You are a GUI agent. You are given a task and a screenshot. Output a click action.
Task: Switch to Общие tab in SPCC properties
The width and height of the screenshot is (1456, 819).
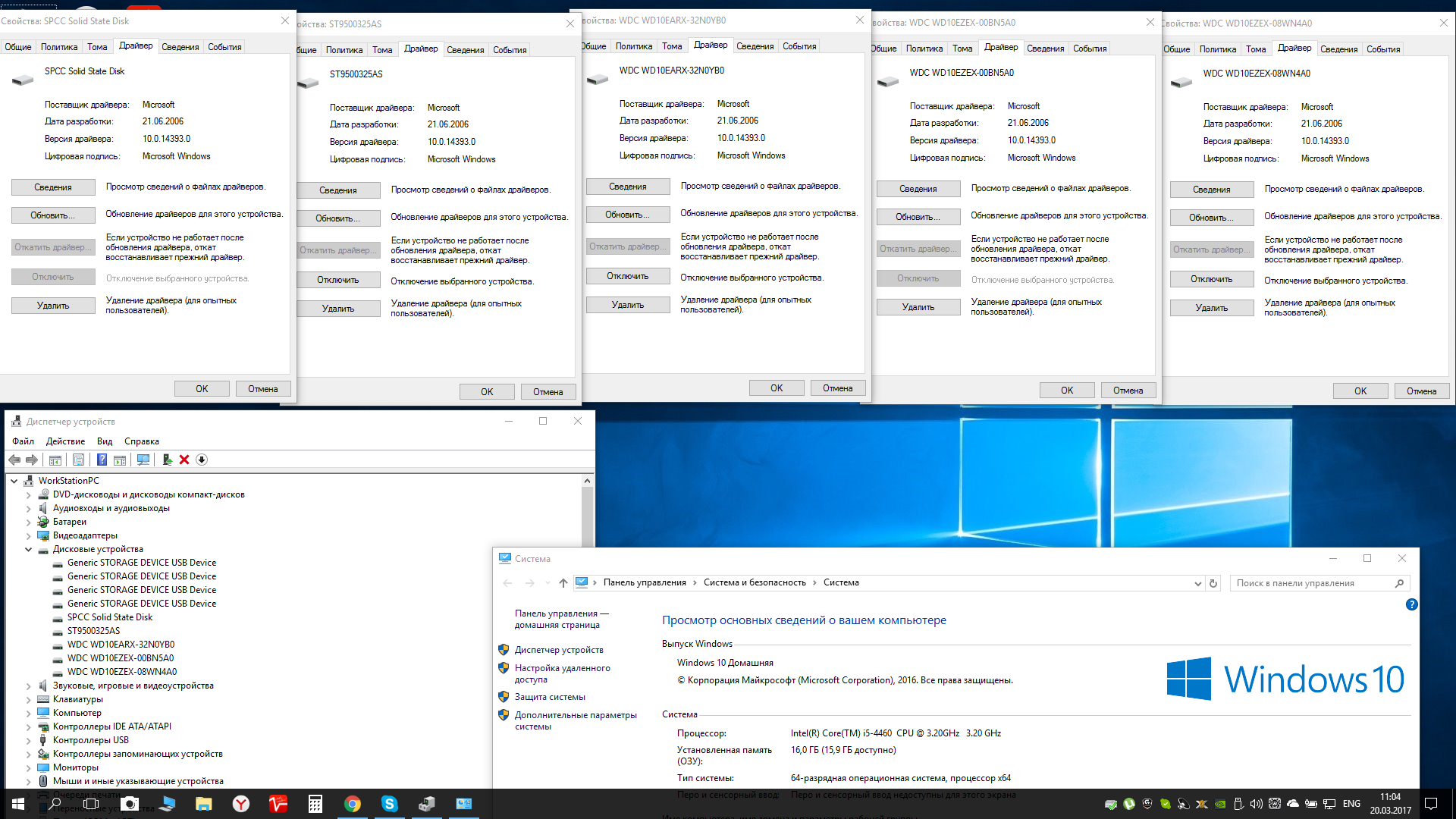18,47
